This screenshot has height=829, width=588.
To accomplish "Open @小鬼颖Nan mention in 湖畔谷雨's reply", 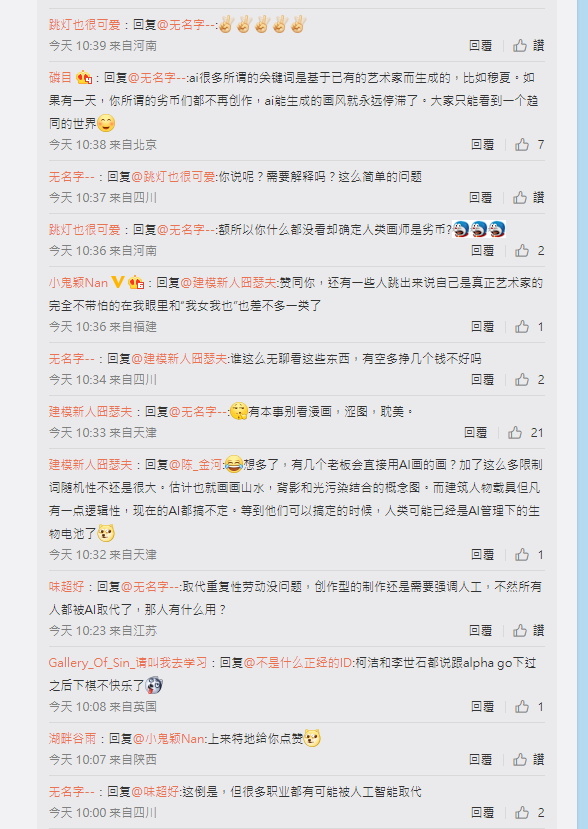I will (169, 739).
